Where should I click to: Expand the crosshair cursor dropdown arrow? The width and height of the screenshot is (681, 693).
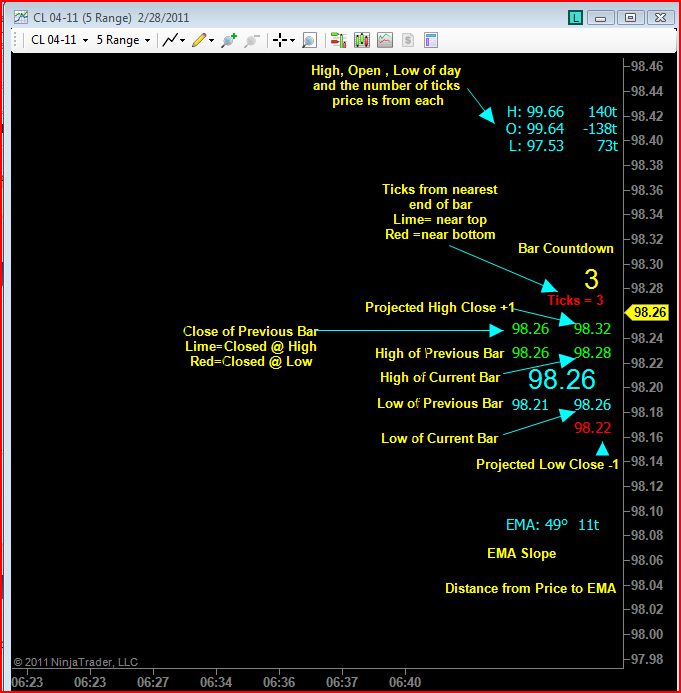(292, 41)
